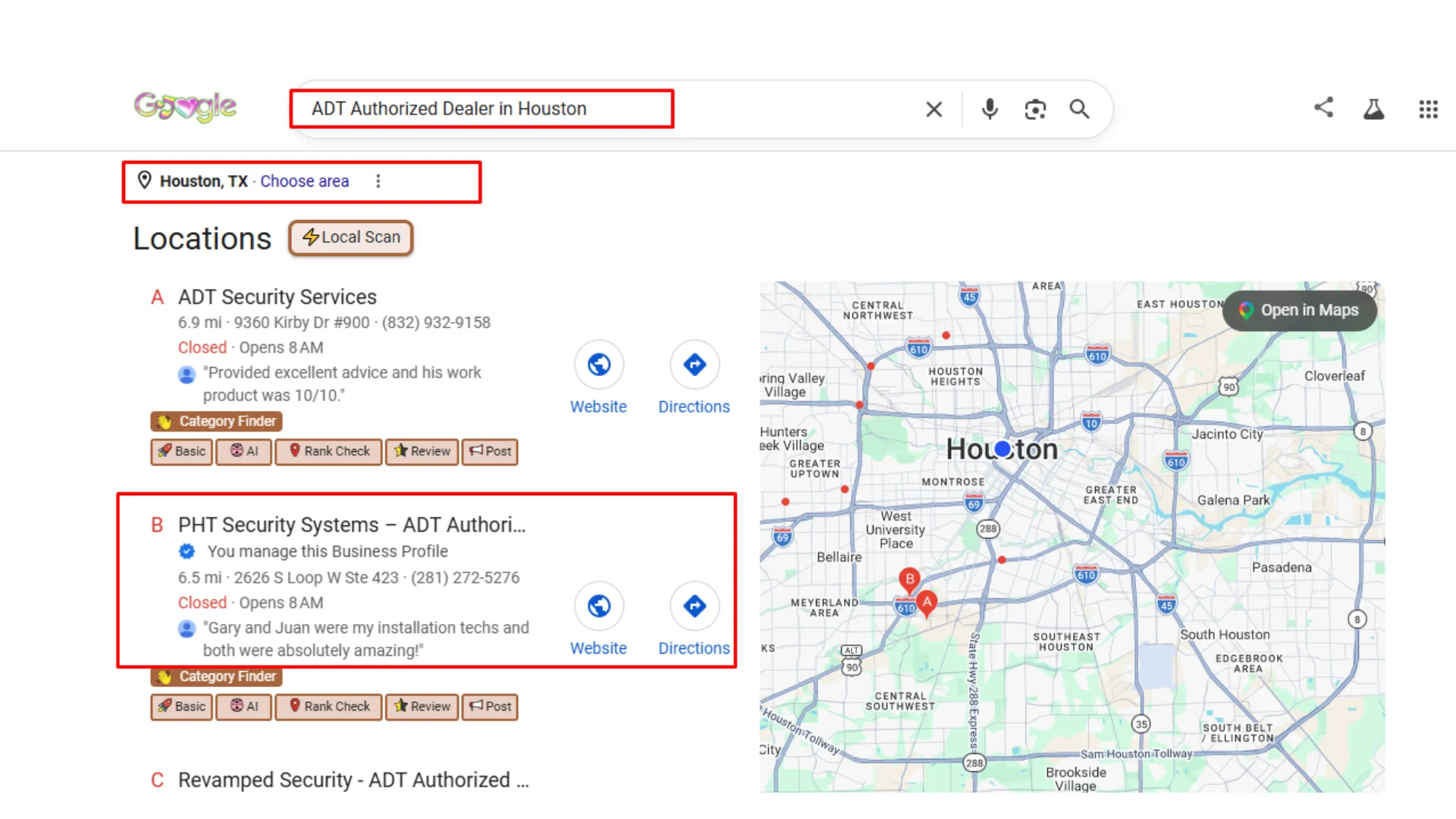This screenshot has width=1456, height=819.
Task: Click Directions icon for ADT Security Services
Action: [x=694, y=365]
